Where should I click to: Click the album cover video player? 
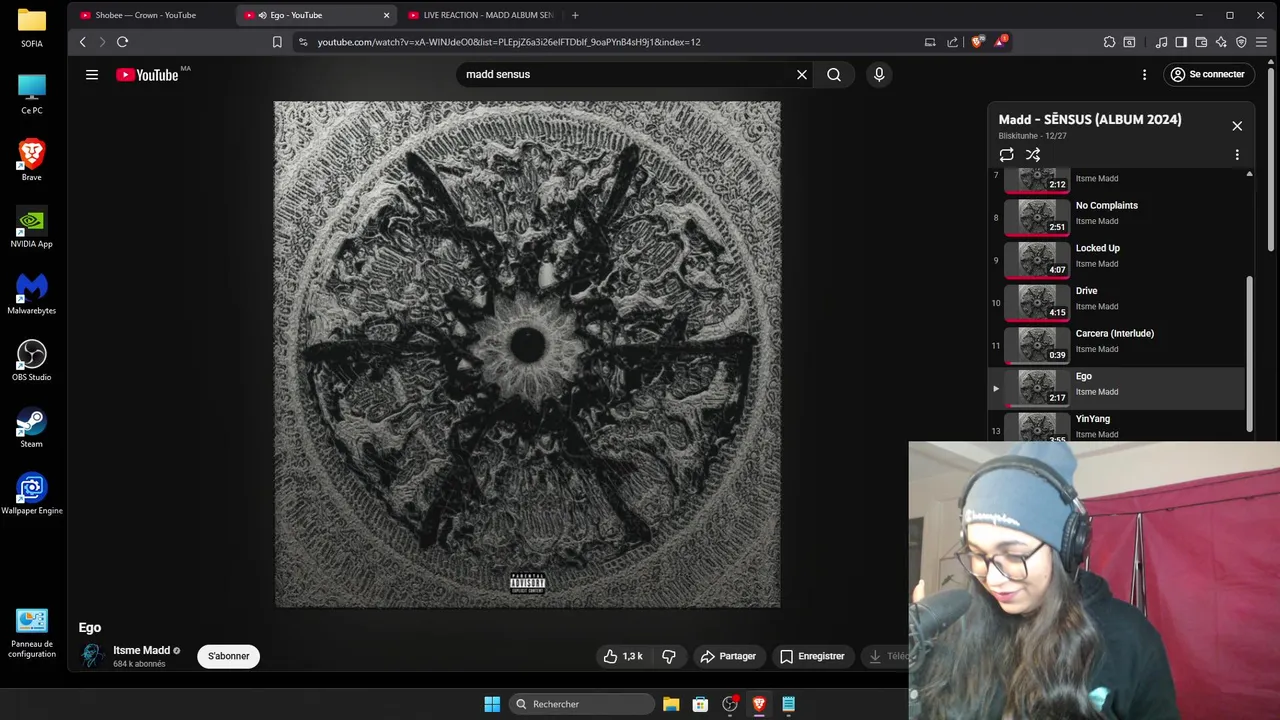(x=527, y=354)
